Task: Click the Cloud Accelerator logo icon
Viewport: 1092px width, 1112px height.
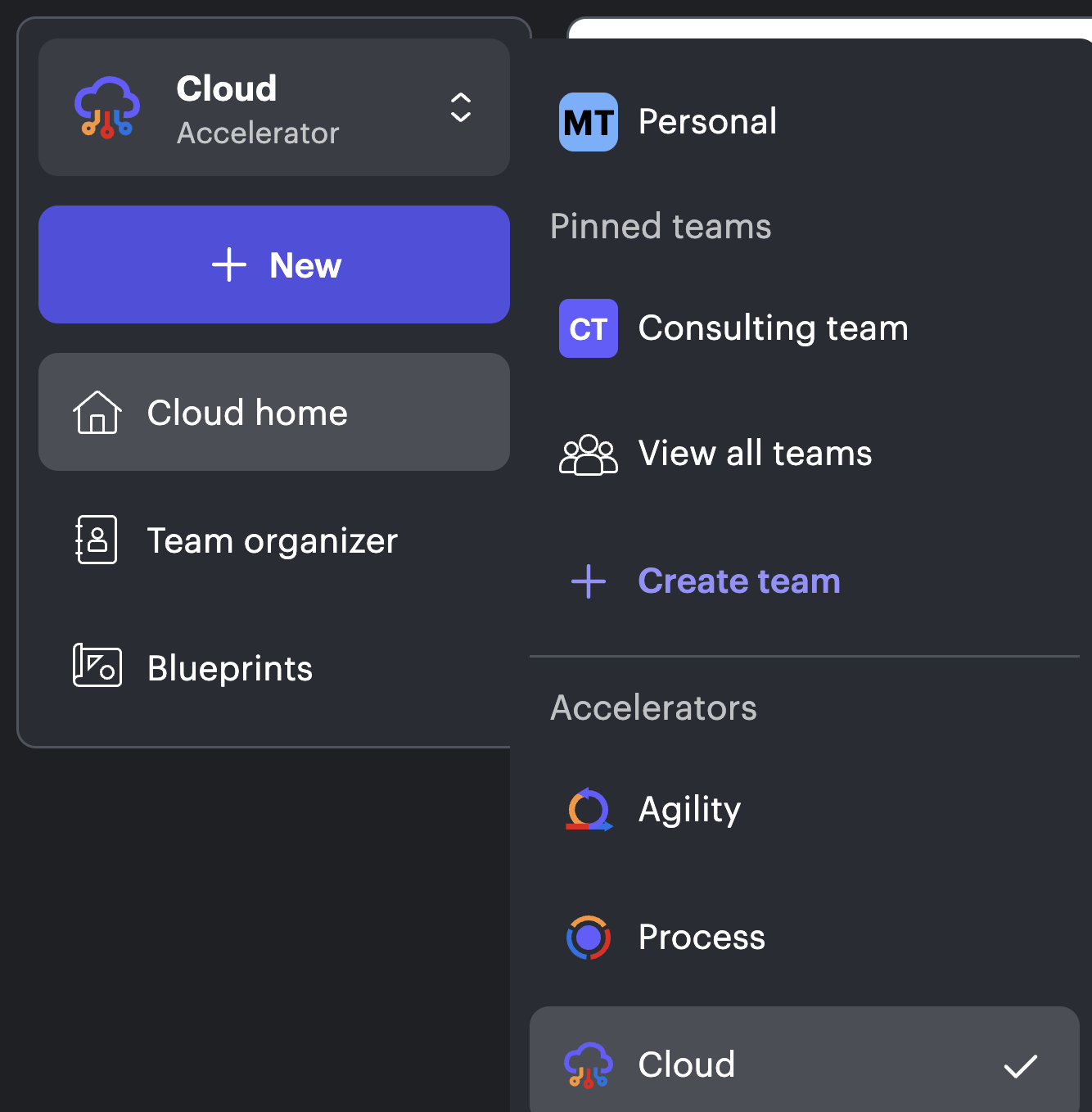Action: point(106,107)
